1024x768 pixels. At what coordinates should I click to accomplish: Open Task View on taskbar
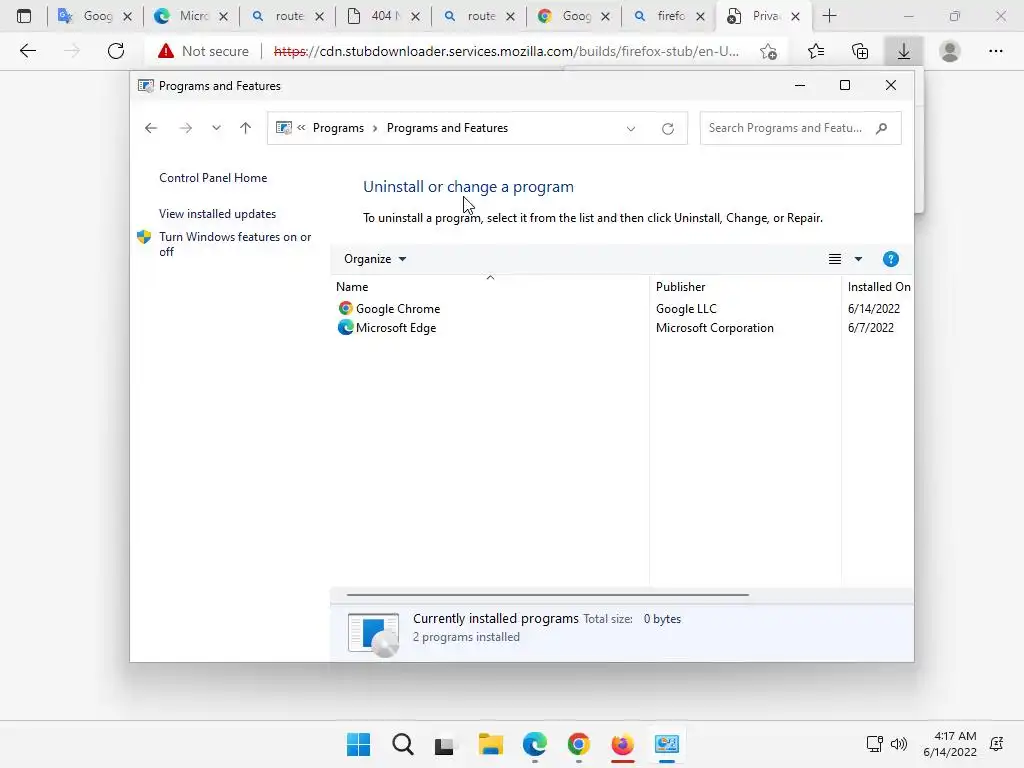click(445, 744)
